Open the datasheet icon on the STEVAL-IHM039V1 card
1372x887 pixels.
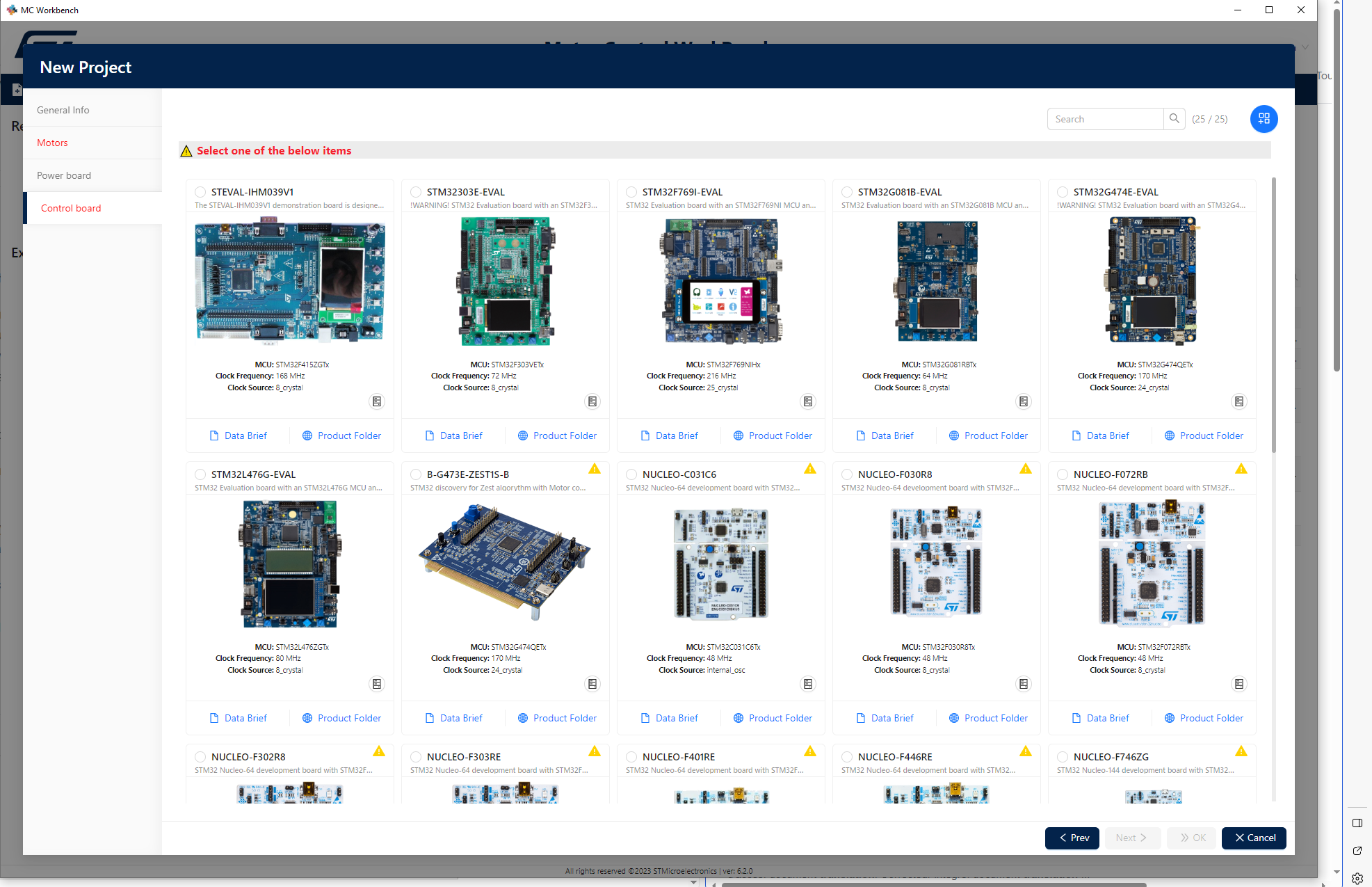pos(377,401)
